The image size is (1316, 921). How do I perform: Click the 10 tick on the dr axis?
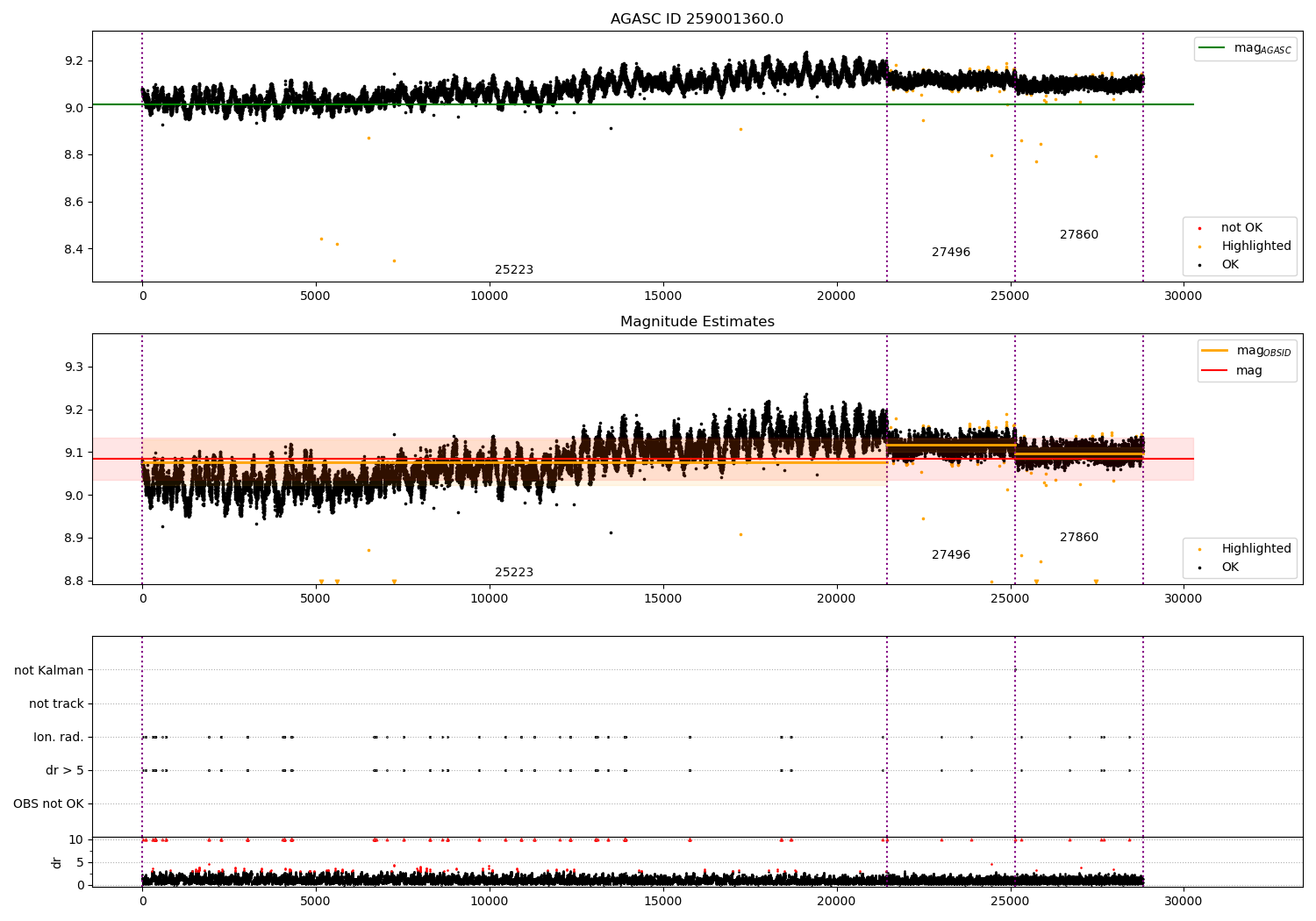pyautogui.click(x=76, y=839)
